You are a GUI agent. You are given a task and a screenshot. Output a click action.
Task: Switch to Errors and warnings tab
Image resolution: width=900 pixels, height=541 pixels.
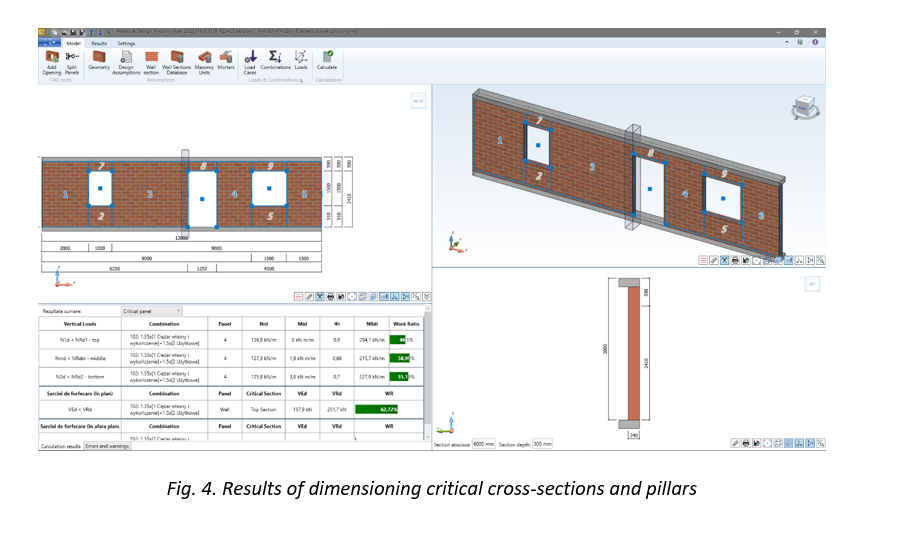108,446
